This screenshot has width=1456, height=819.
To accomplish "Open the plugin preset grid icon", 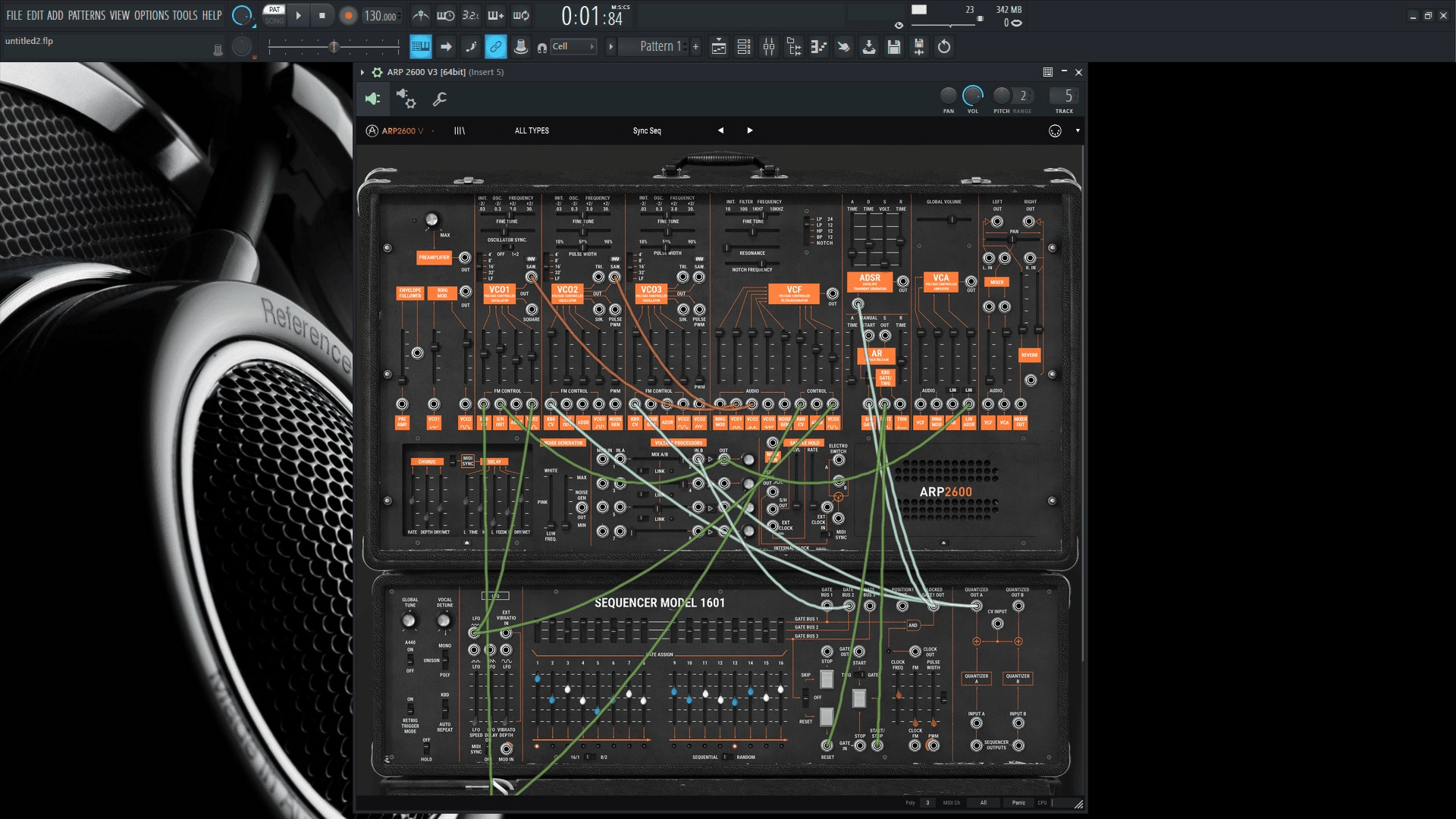I will pos(1048,72).
